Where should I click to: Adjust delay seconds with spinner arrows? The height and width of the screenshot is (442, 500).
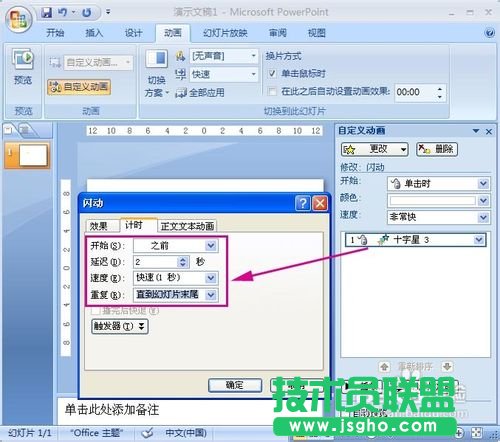(x=183, y=262)
